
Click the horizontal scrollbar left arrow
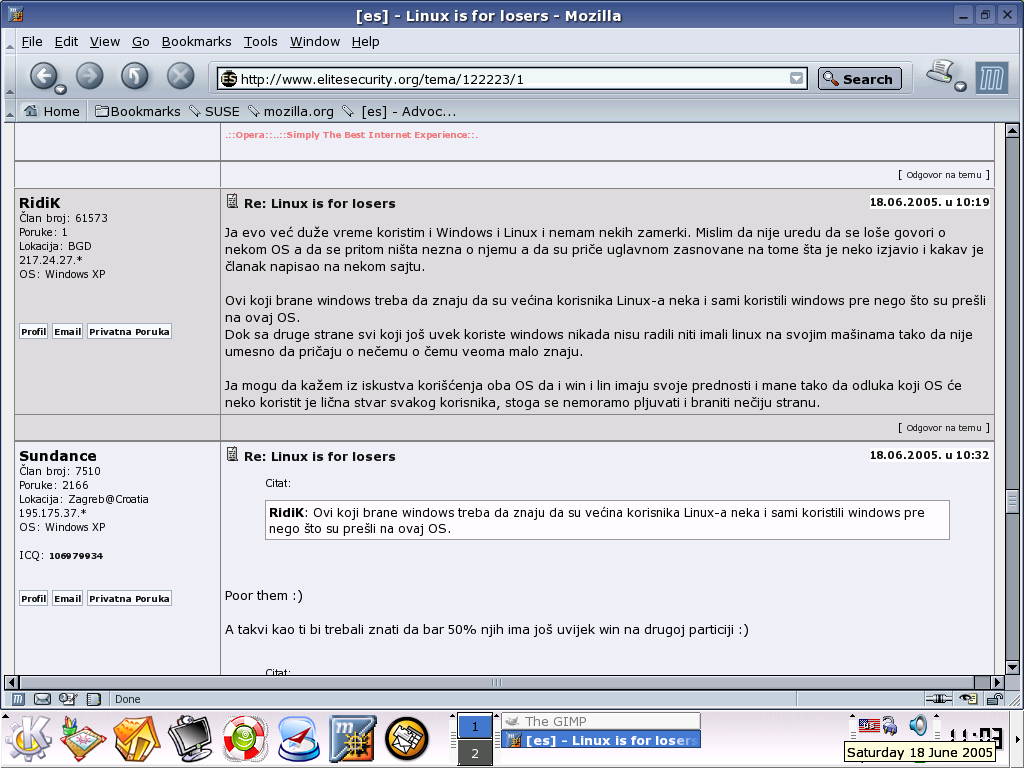[x=11, y=682]
